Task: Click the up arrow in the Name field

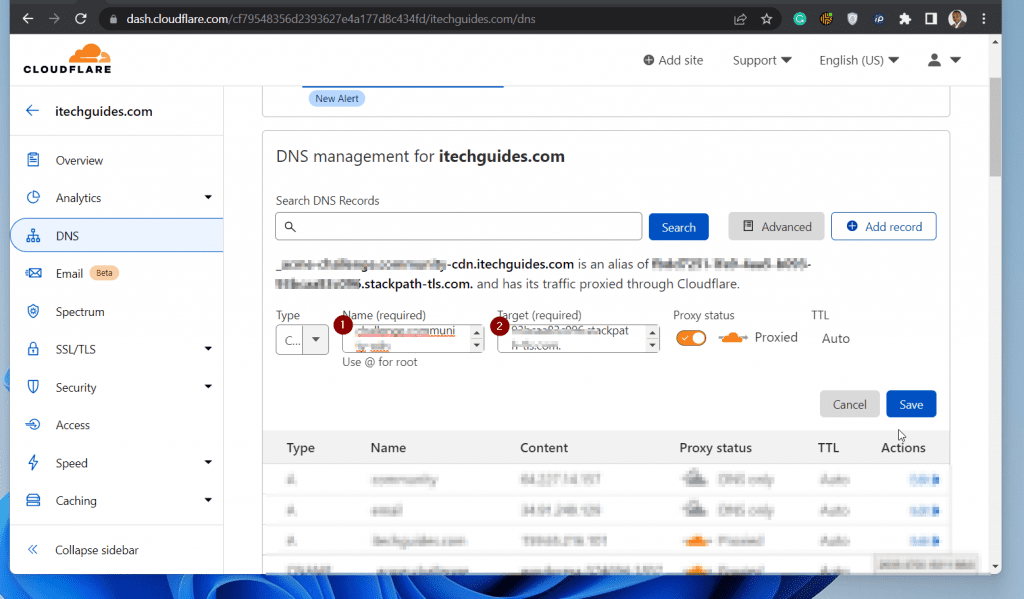Action: click(477, 332)
